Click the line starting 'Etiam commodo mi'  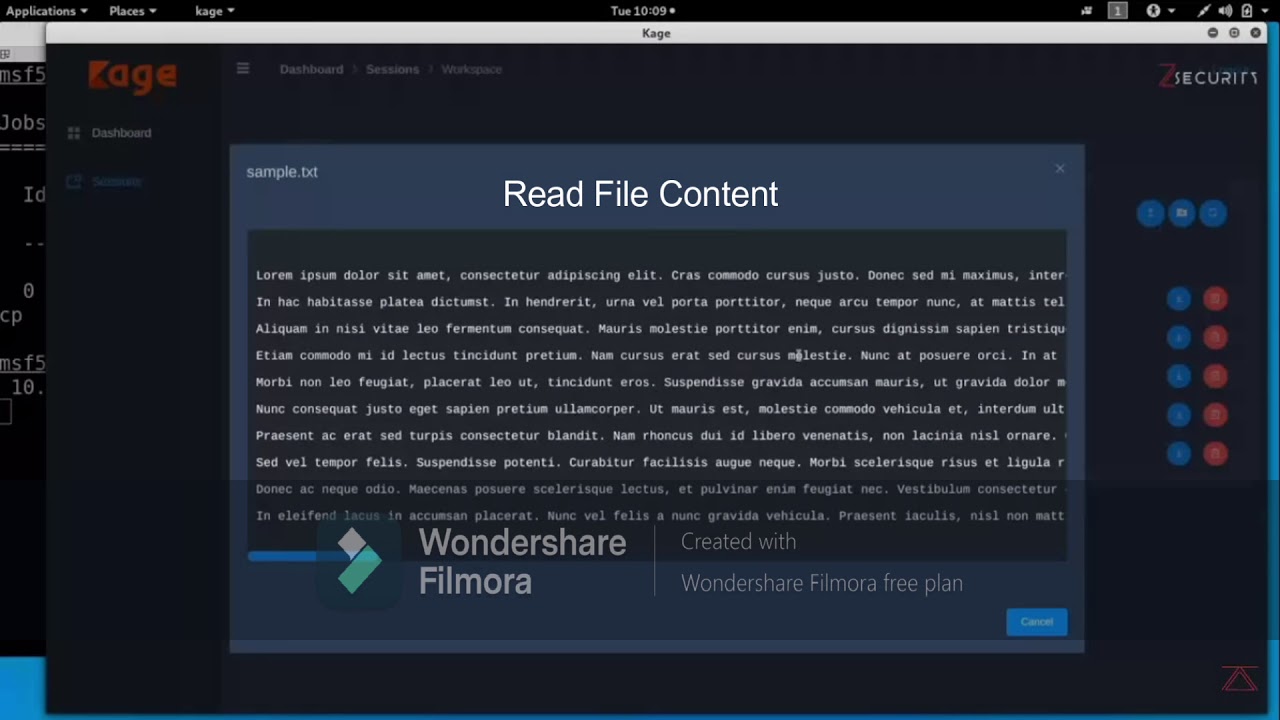pyautogui.click(x=656, y=355)
